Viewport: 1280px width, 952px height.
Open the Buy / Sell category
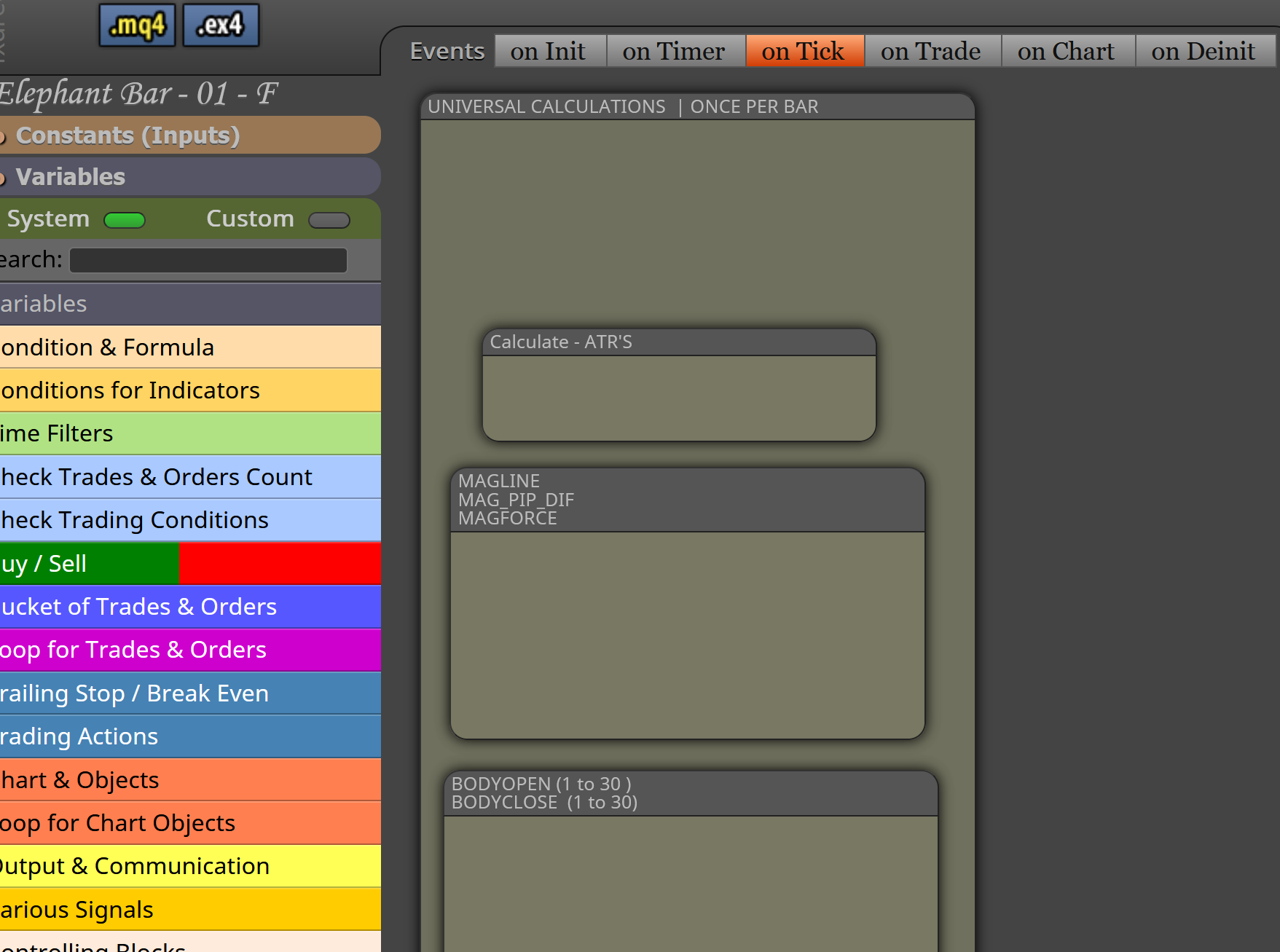pyautogui.click(x=190, y=564)
